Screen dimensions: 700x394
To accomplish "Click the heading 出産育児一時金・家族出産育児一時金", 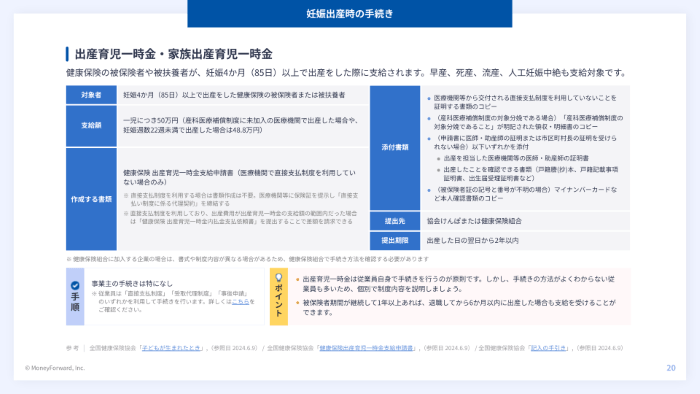I will pos(174,54).
